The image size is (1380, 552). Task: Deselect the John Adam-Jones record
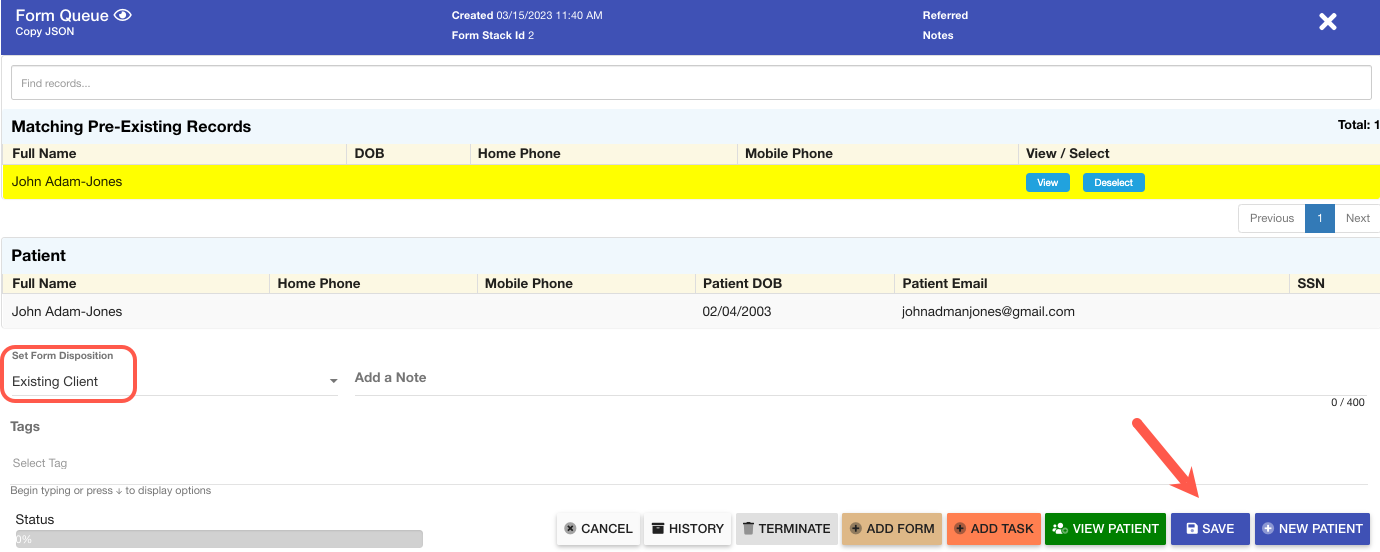point(1113,183)
